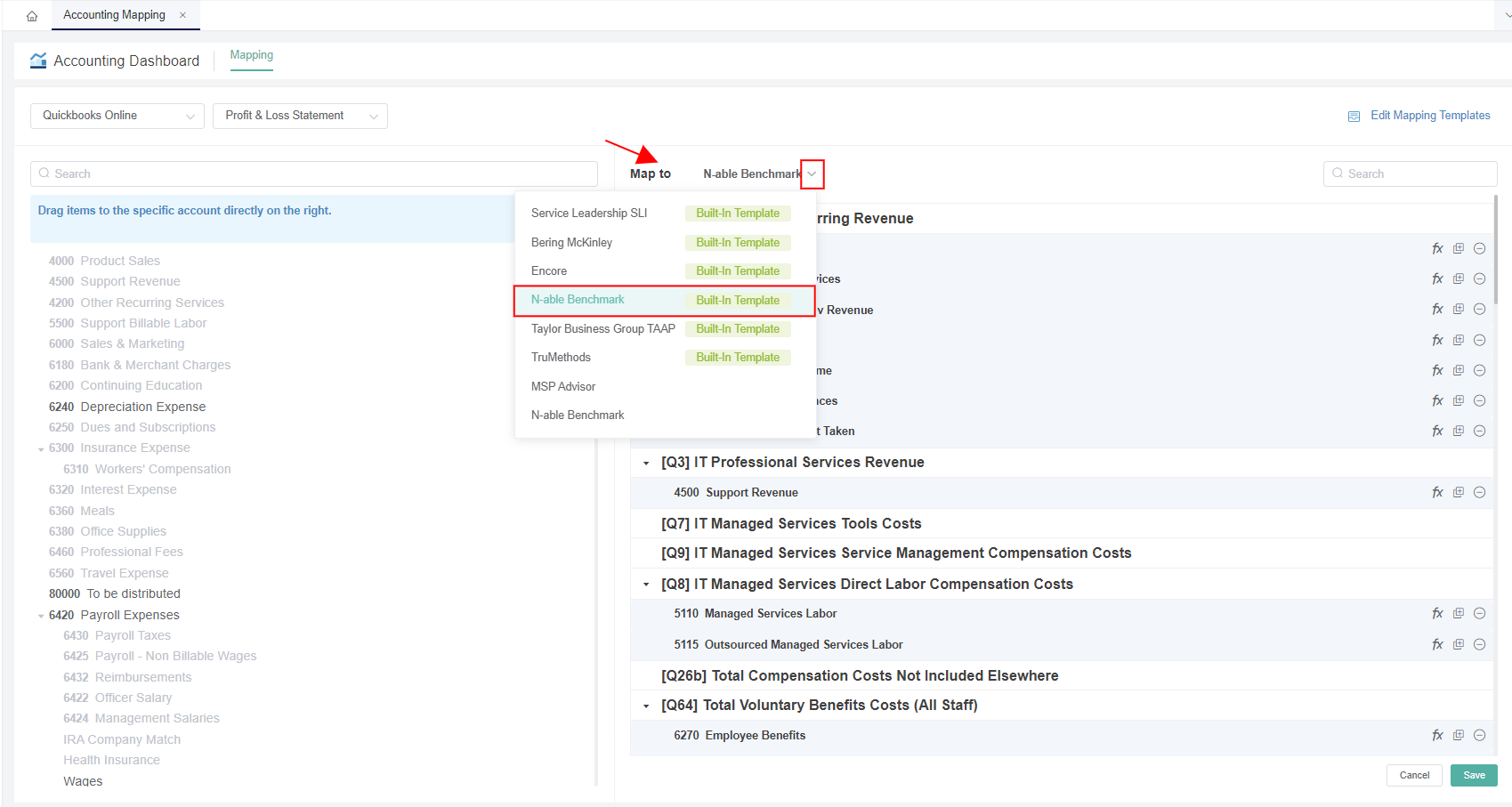Click the left accounts Search field
Viewport: 1512px width, 807px height.
[314, 174]
